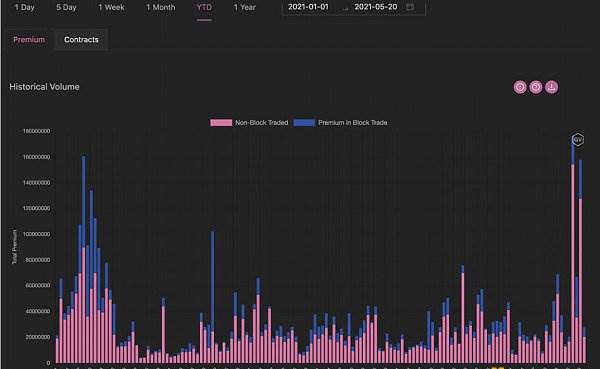Switch to the Premium view
The height and width of the screenshot is (369, 600).
tap(29, 39)
